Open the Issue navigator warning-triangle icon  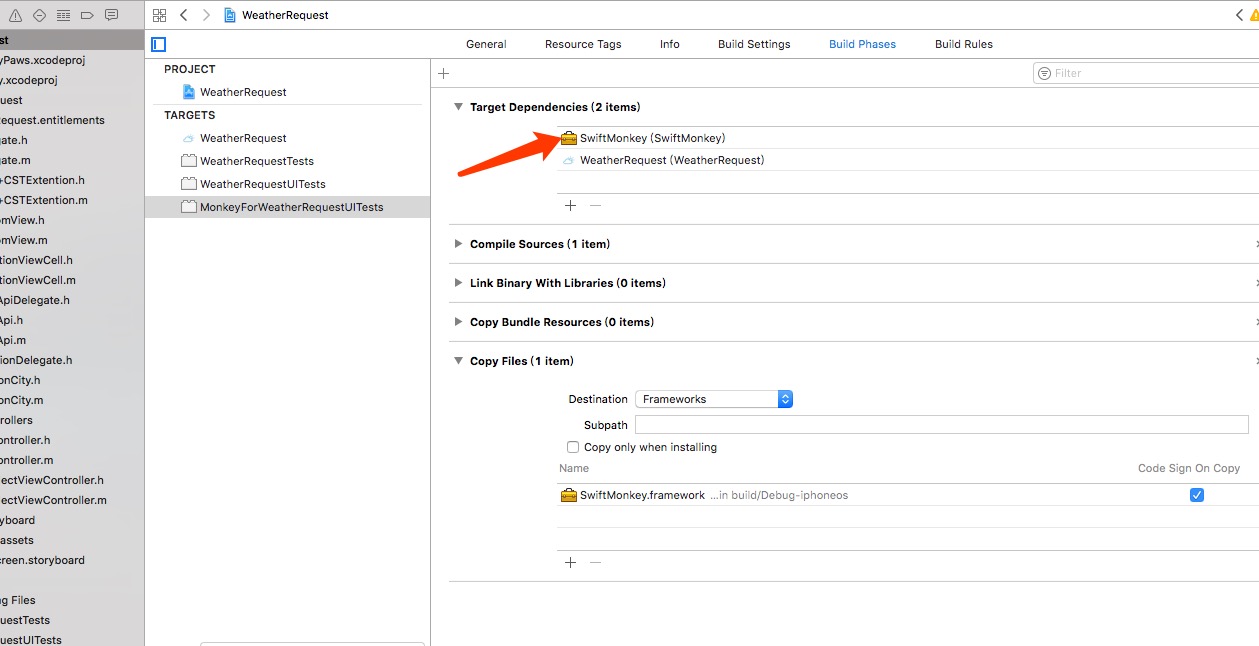(x=15, y=15)
